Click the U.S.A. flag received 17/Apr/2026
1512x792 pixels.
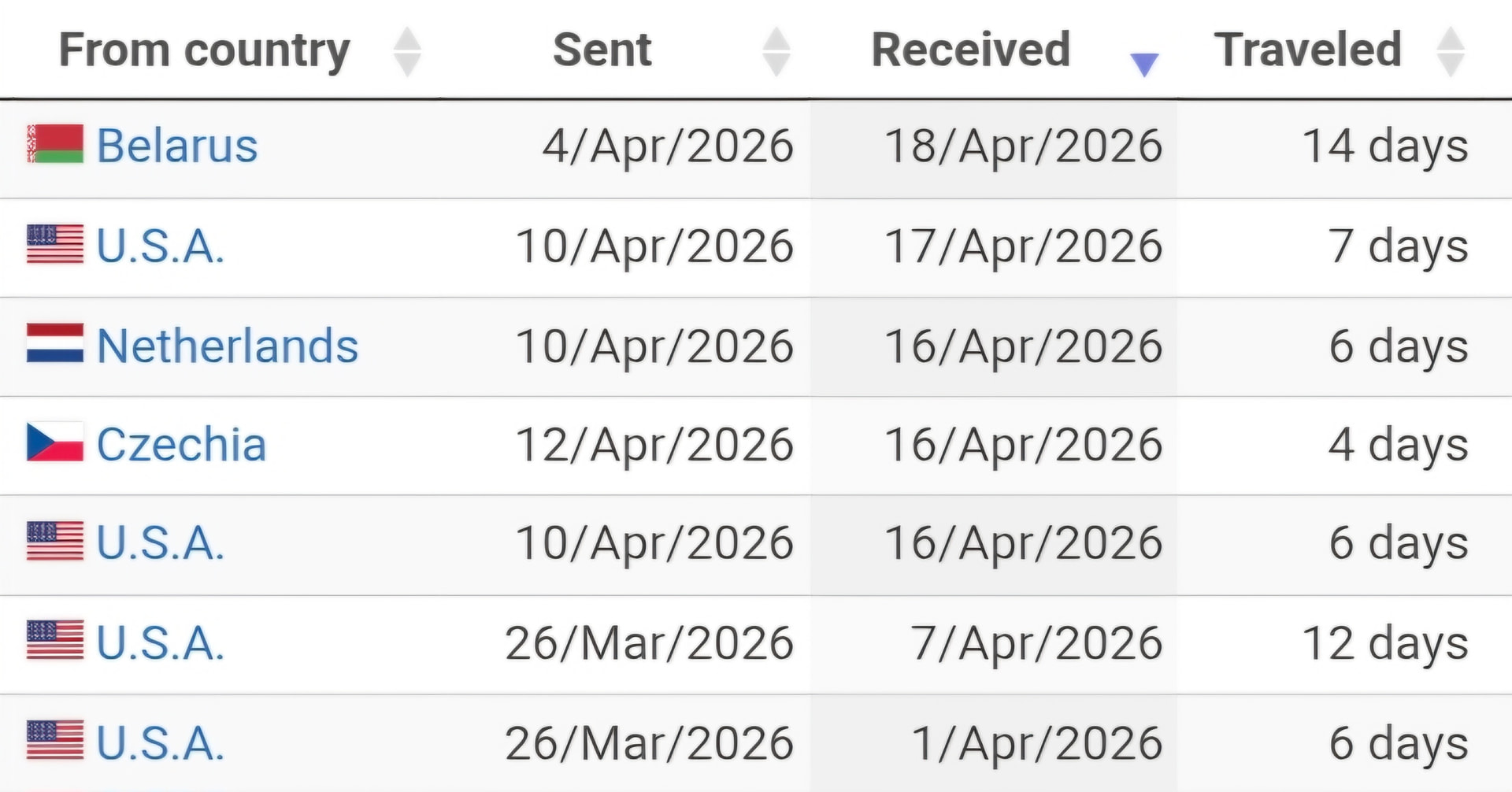click(54, 244)
